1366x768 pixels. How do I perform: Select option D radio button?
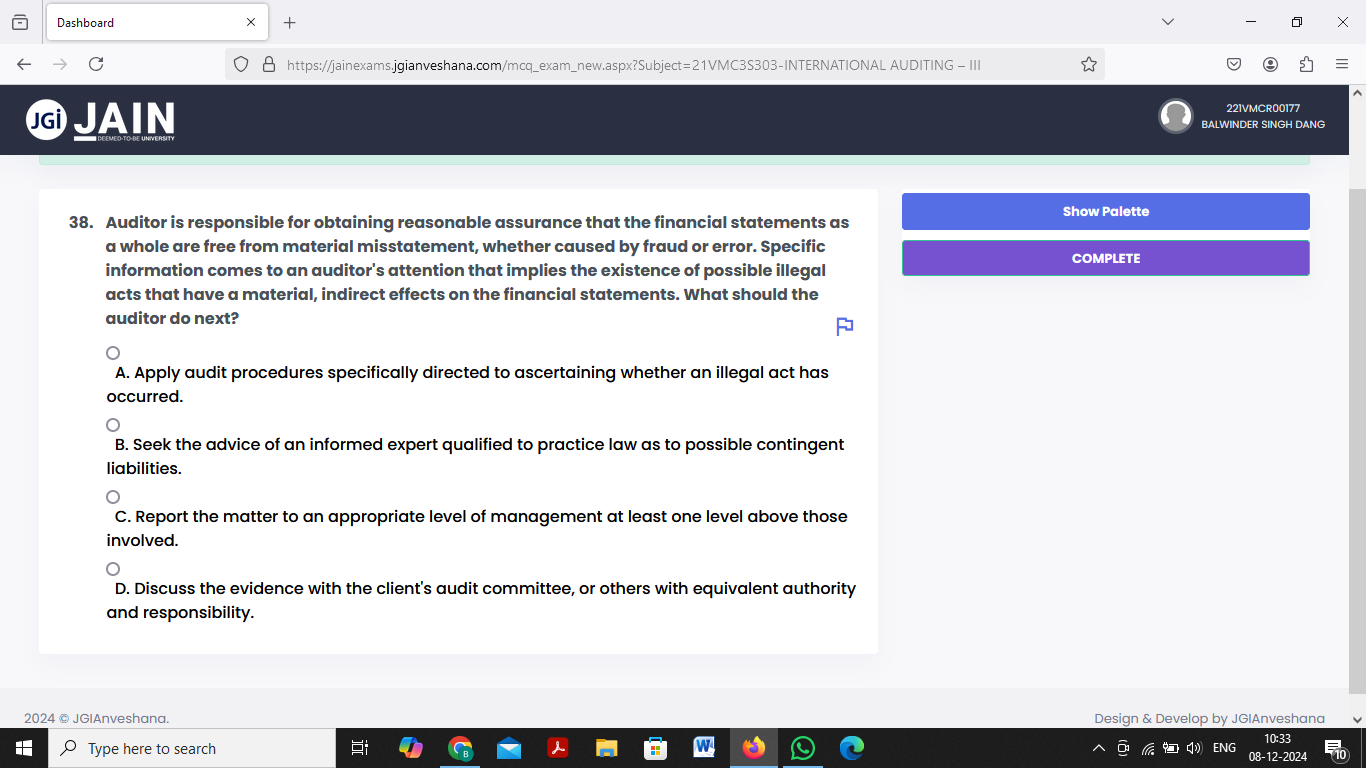point(113,569)
